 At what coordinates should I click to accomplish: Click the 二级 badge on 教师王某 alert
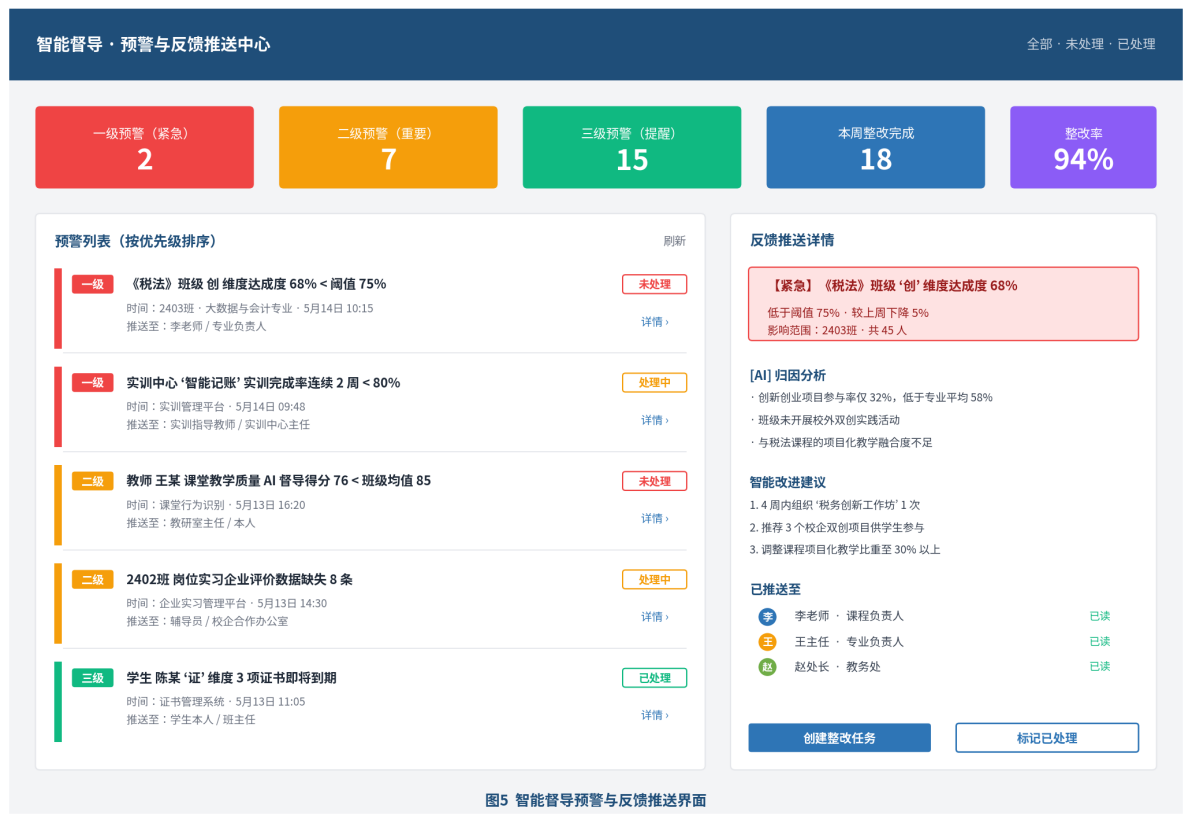pyautogui.click(x=93, y=481)
